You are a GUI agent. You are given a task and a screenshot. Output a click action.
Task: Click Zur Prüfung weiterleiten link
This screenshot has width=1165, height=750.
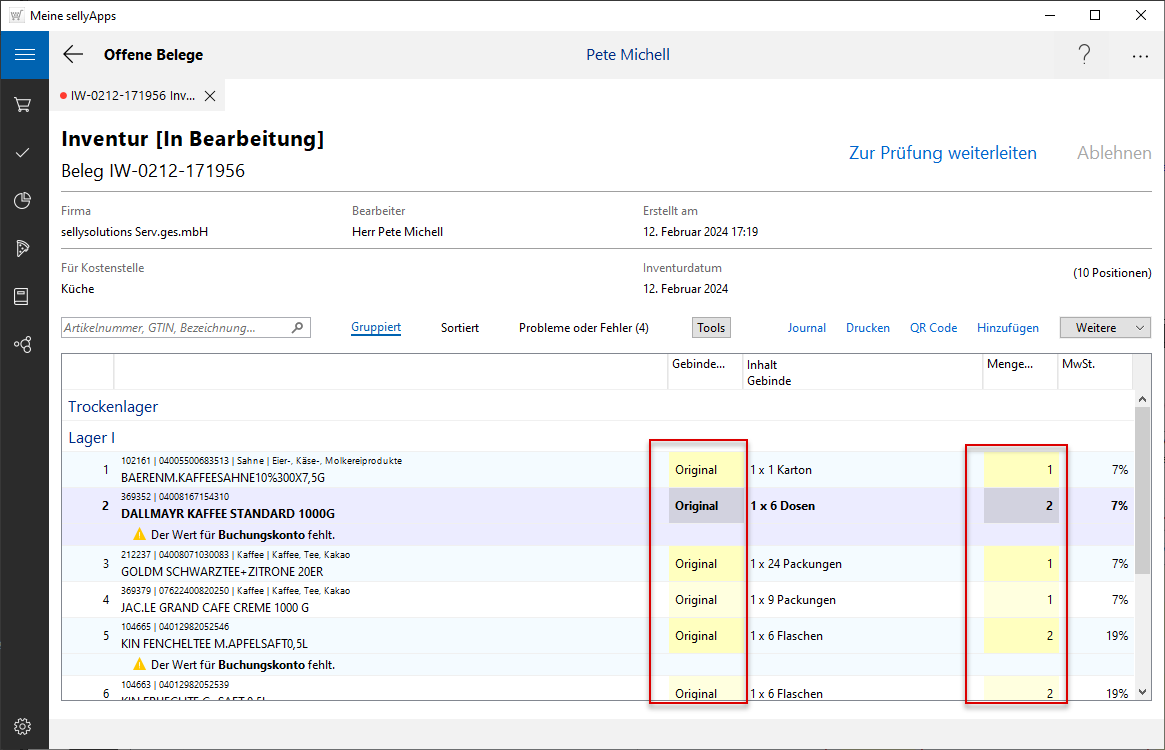[x=942, y=153]
